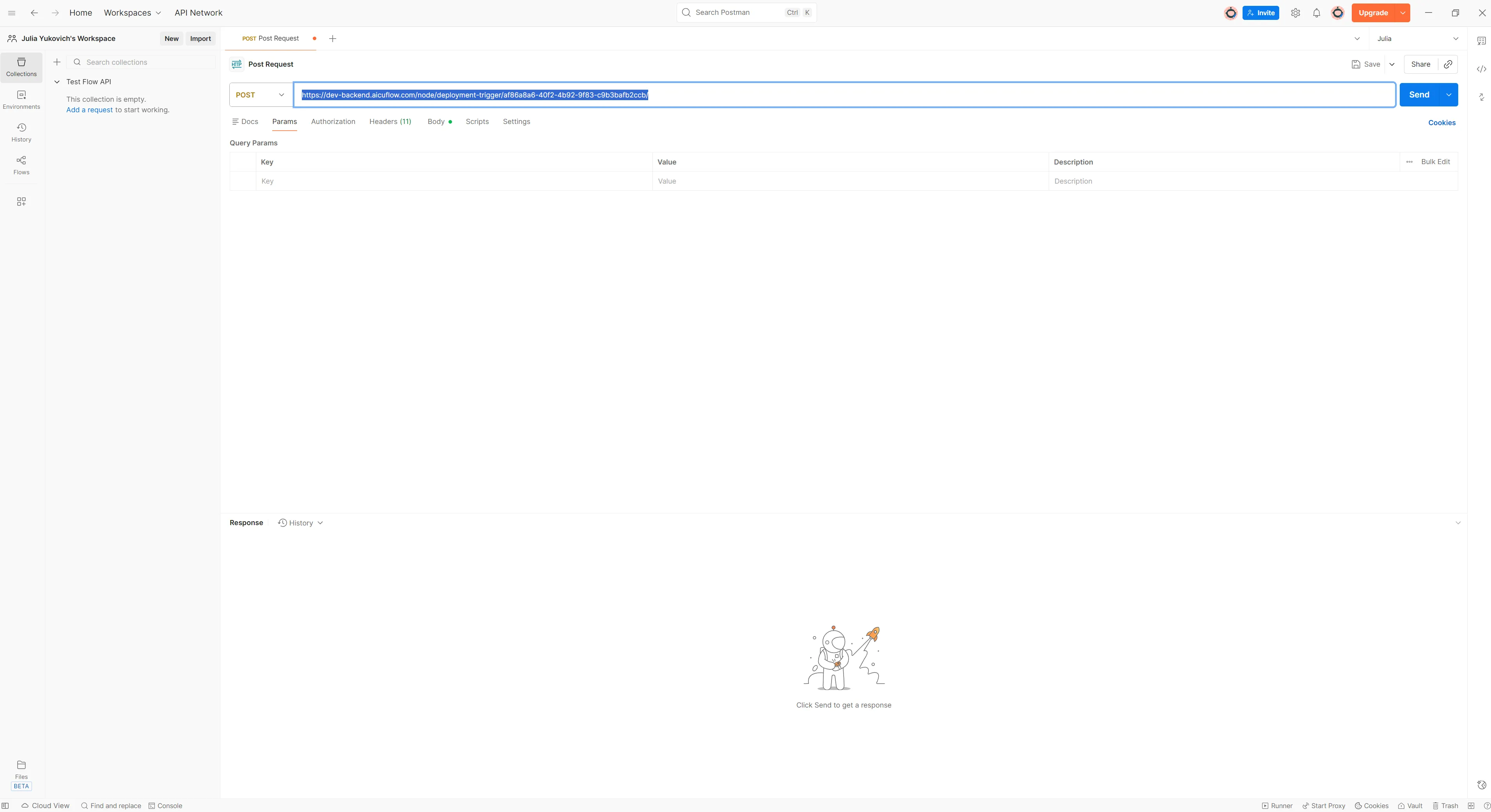Open the Flows sidebar section
The height and width of the screenshot is (812, 1491).
[x=21, y=165]
